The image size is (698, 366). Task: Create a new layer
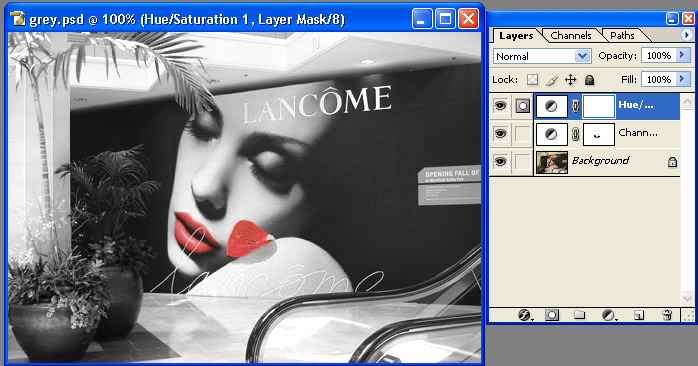[639, 315]
